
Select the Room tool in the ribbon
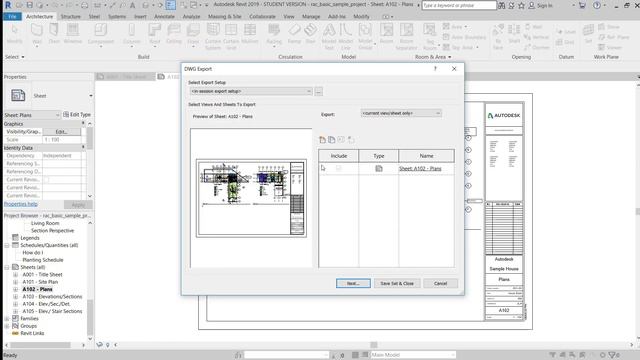(x=386, y=33)
